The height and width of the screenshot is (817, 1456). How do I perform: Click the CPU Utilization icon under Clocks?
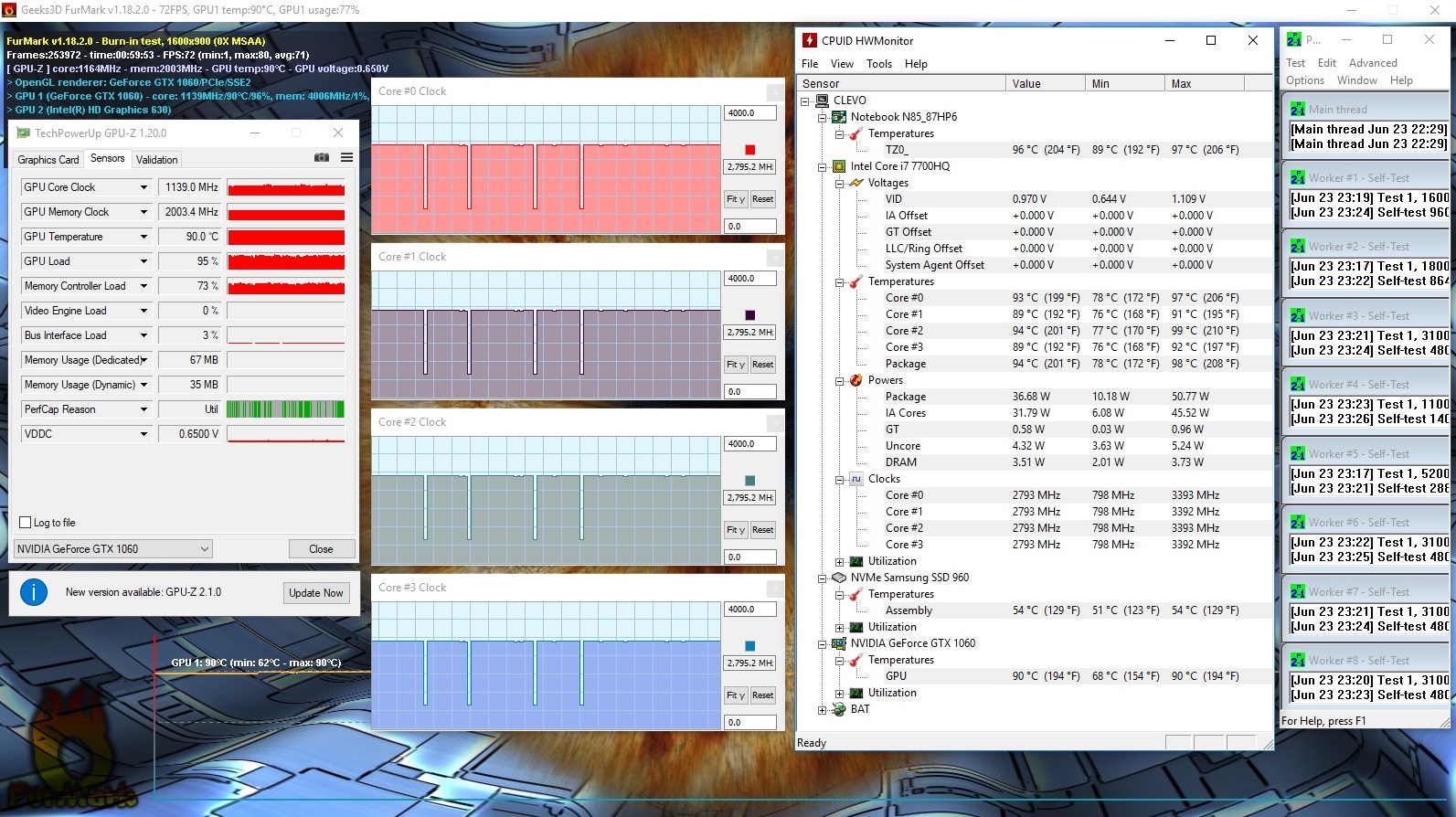(856, 561)
